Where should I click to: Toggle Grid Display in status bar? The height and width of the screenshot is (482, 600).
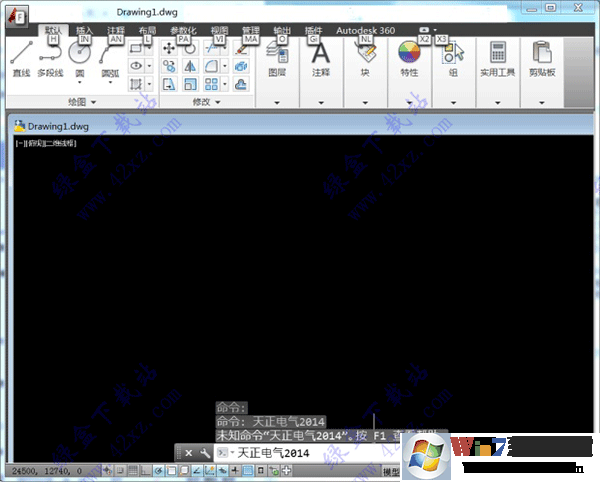(133, 471)
